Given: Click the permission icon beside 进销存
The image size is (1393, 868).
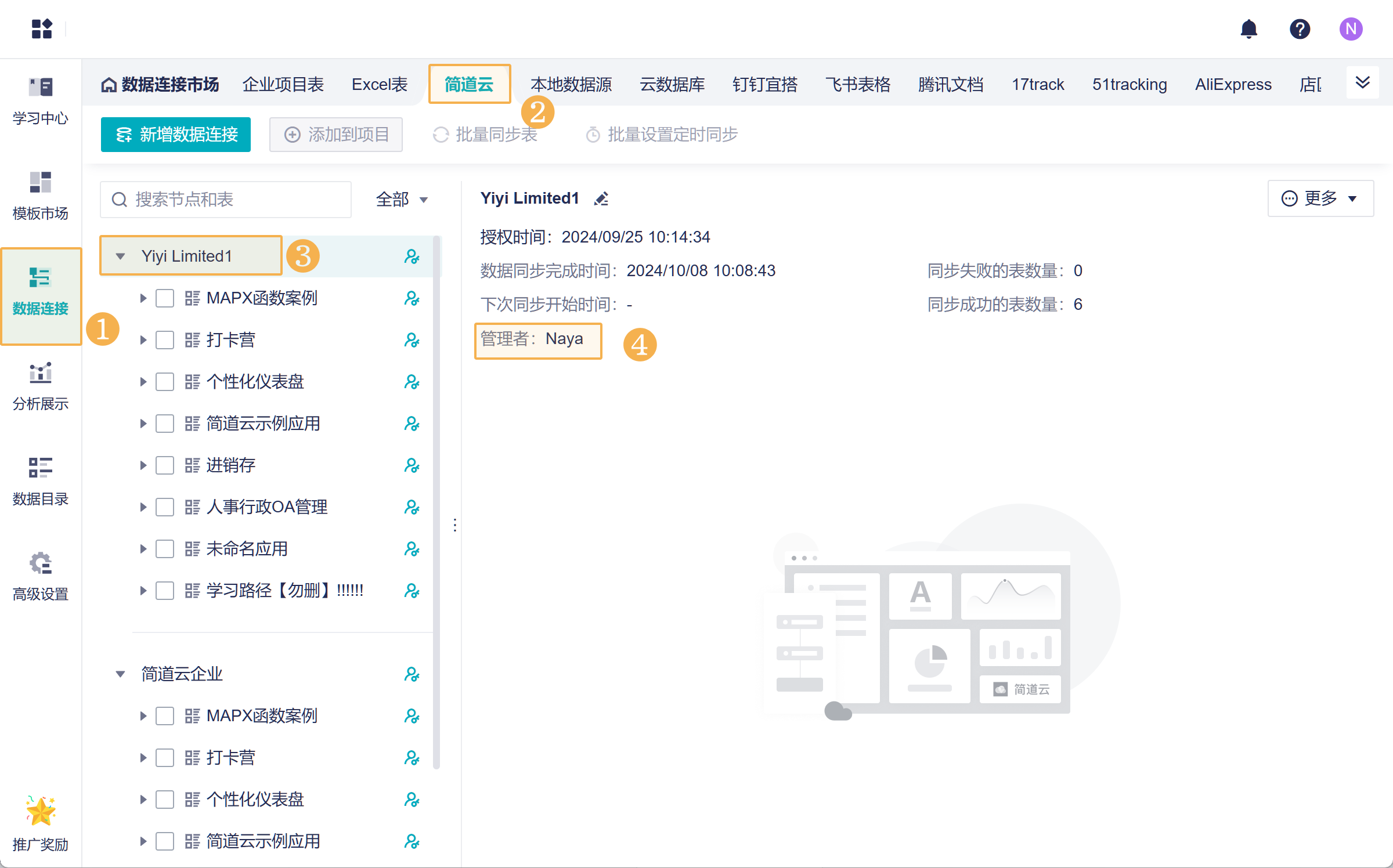Looking at the screenshot, I should click(x=412, y=465).
